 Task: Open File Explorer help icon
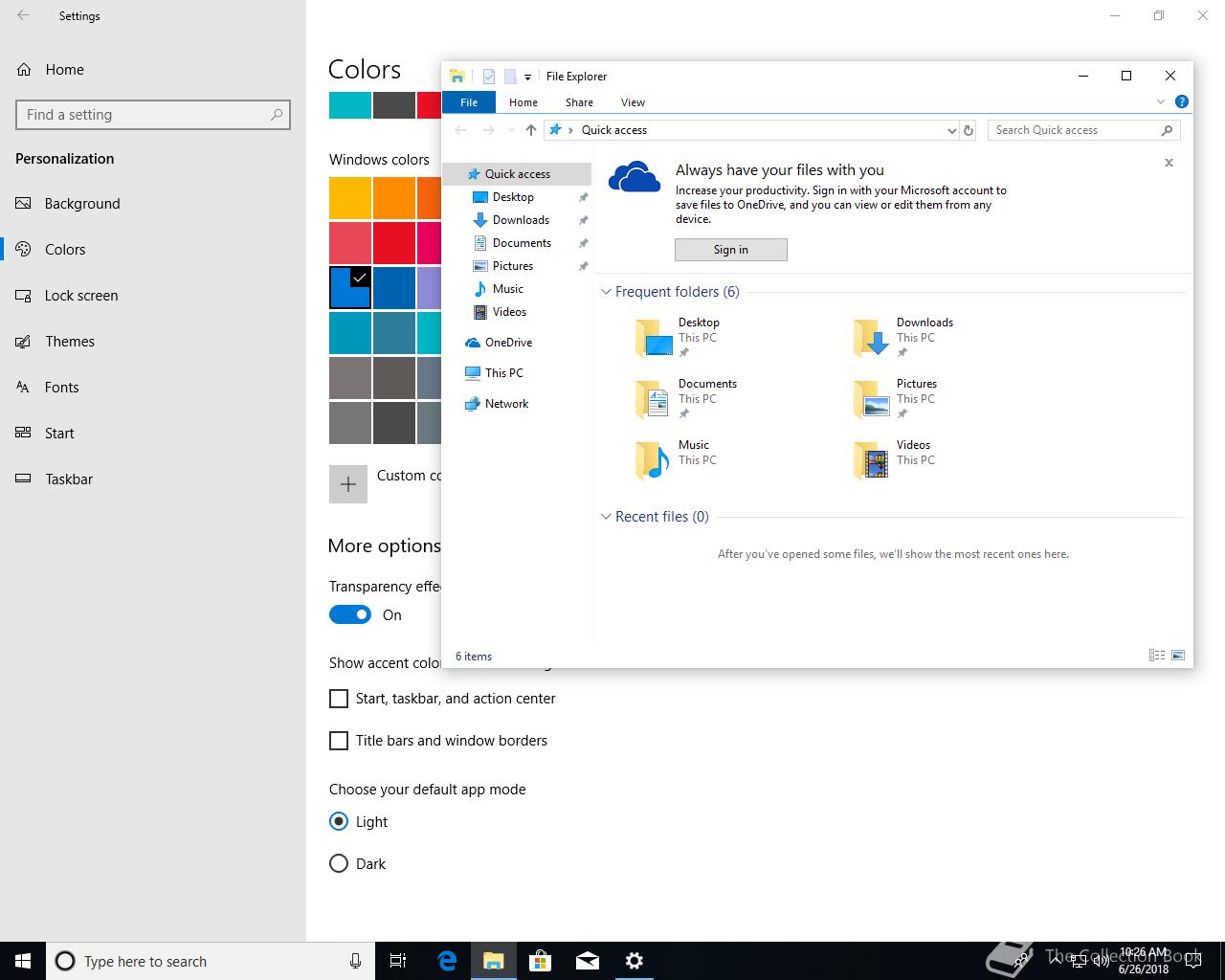click(1182, 101)
